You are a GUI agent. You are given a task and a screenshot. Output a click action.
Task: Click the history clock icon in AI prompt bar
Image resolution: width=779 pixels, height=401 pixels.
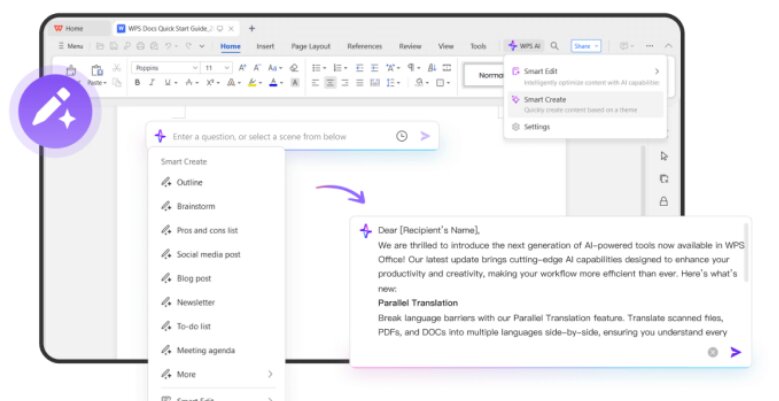click(401, 136)
